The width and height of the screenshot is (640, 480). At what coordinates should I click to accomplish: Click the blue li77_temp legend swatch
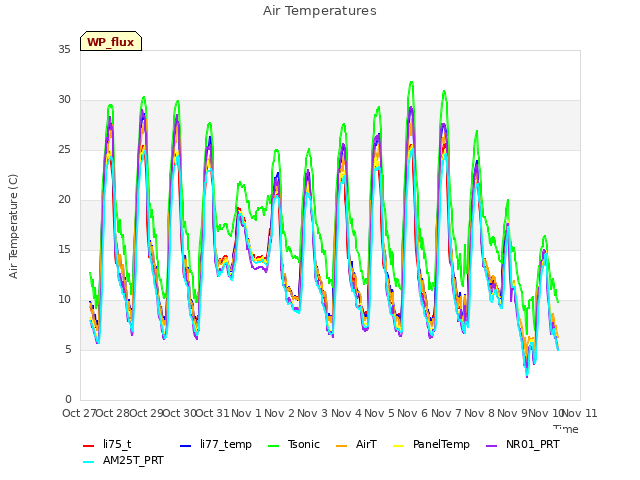pos(186,446)
